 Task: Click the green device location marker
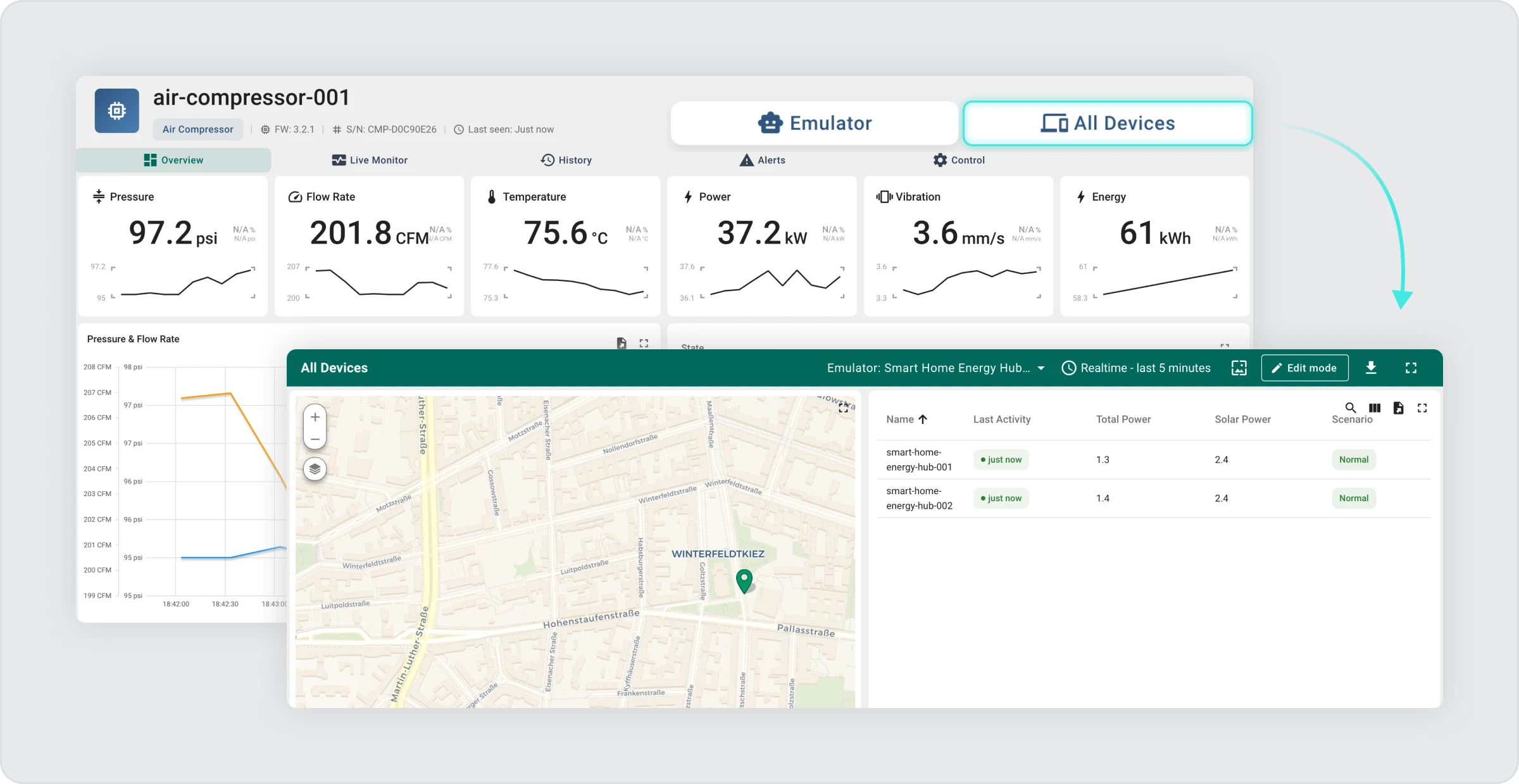744,580
